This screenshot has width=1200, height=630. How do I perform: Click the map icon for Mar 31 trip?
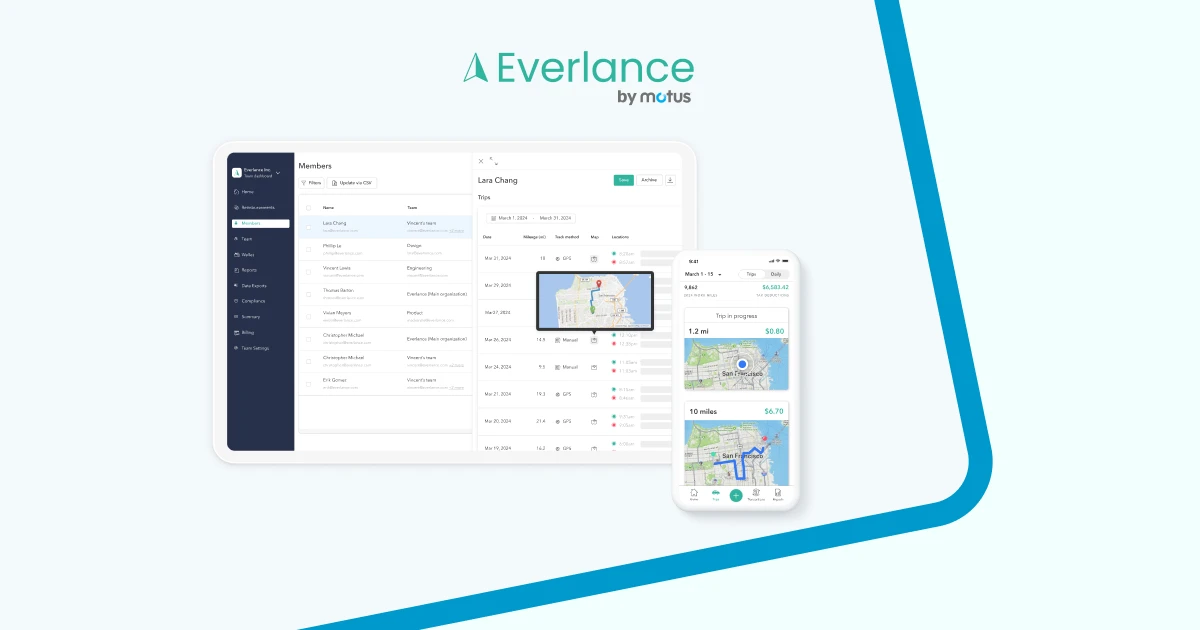tap(594, 258)
